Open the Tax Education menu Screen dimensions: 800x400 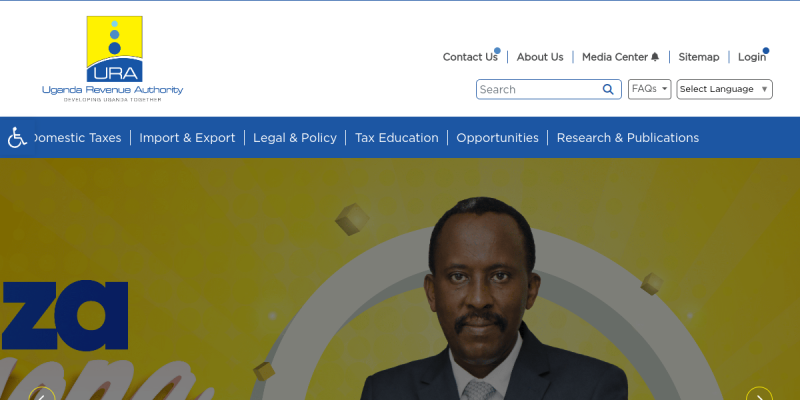[x=396, y=138]
